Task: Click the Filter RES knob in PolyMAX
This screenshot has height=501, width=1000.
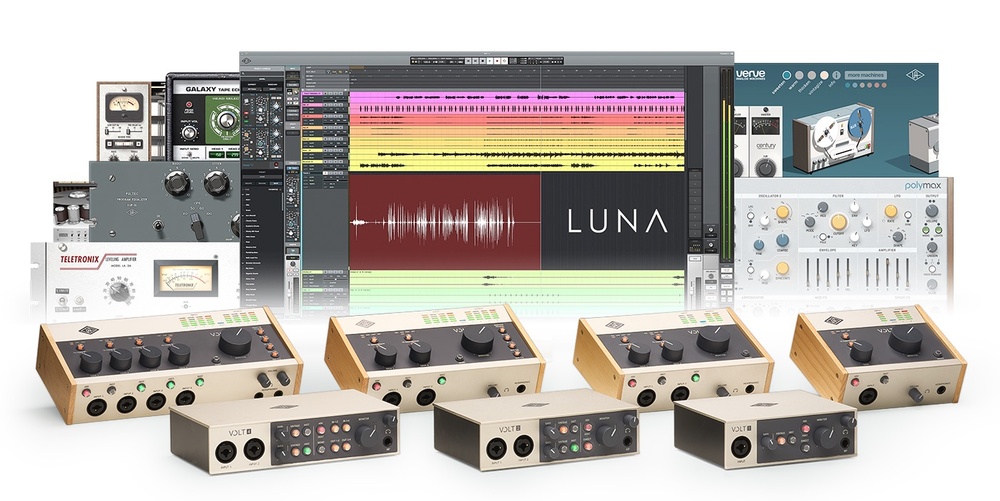Action: pos(823,207)
